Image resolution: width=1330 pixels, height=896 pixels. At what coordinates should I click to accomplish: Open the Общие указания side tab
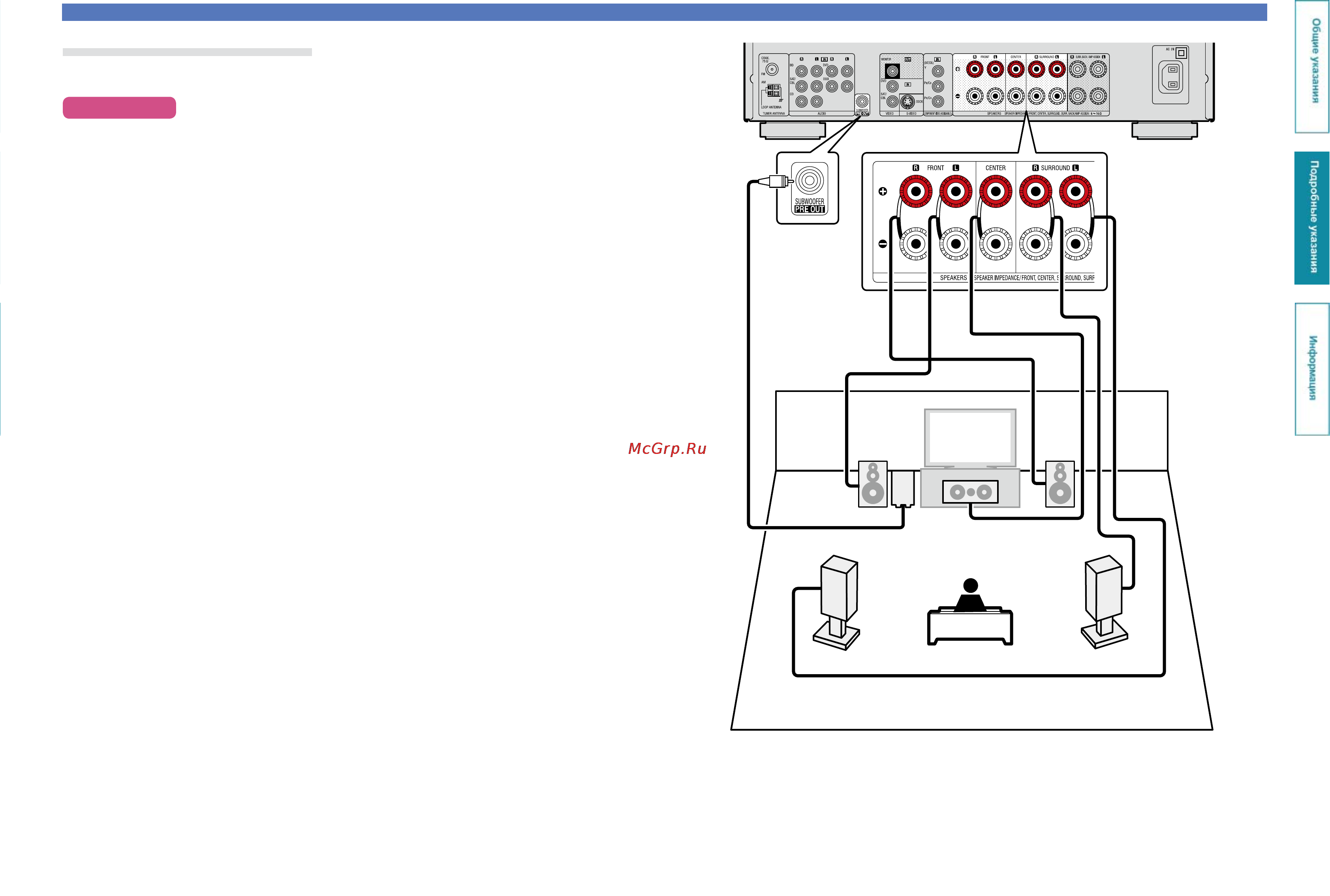(1312, 67)
